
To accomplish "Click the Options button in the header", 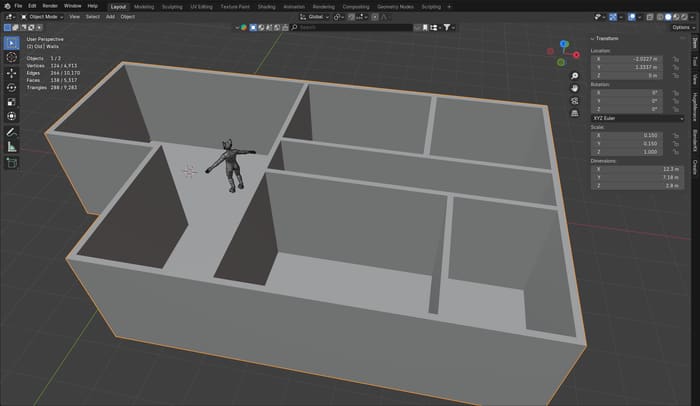I will pyautogui.click(x=682, y=27).
